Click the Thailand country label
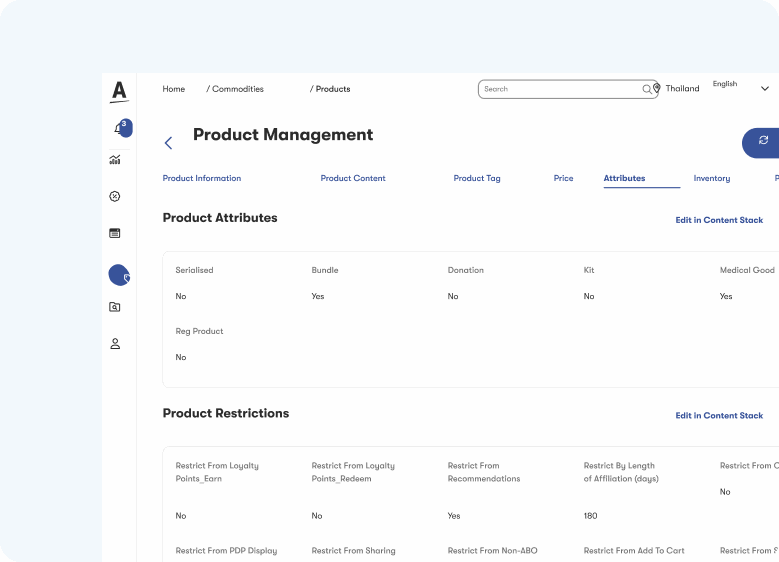 [x=682, y=88]
